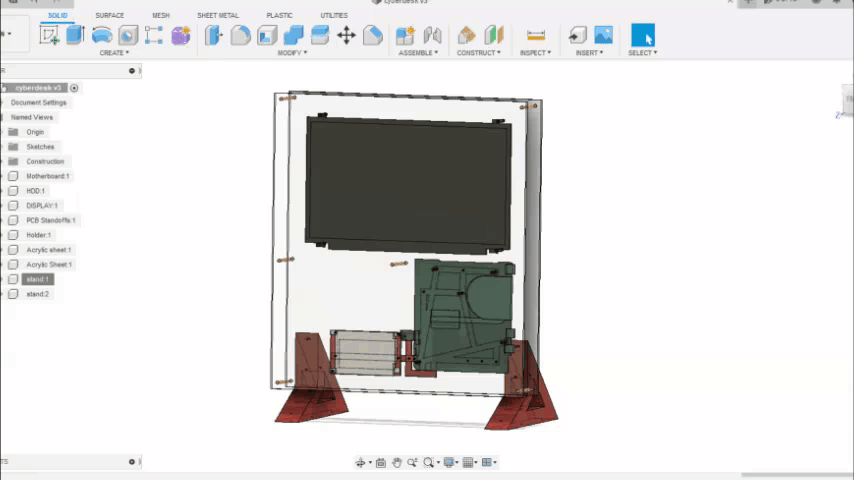
Task: Open the Create dropdown menu
Action: pos(113,53)
